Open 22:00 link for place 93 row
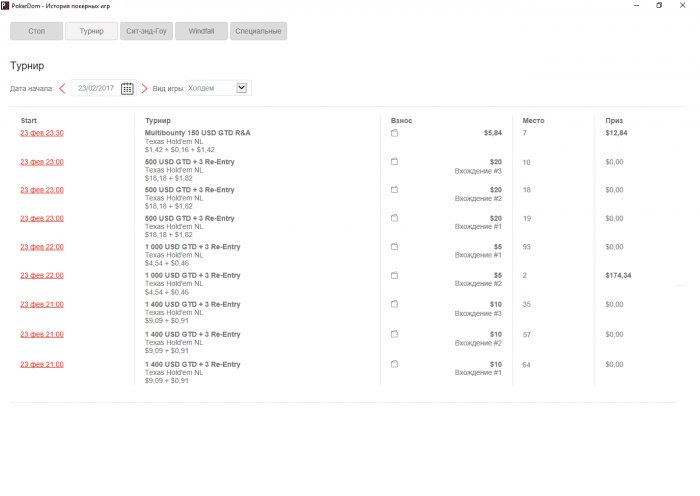 [x=42, y=247]
